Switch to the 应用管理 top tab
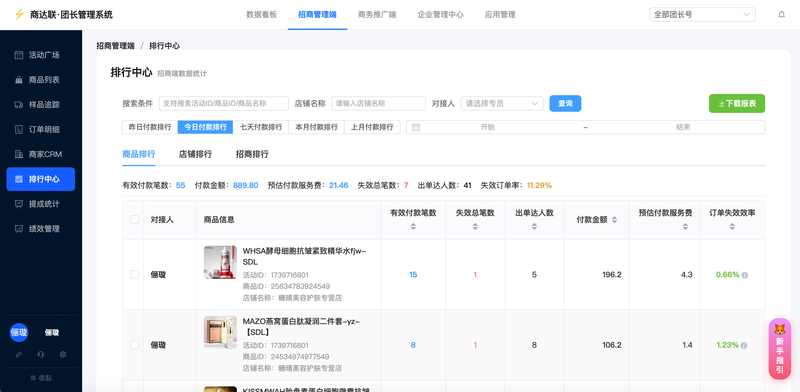The width and height of the screenshot is (800, 392). (500, 15)
